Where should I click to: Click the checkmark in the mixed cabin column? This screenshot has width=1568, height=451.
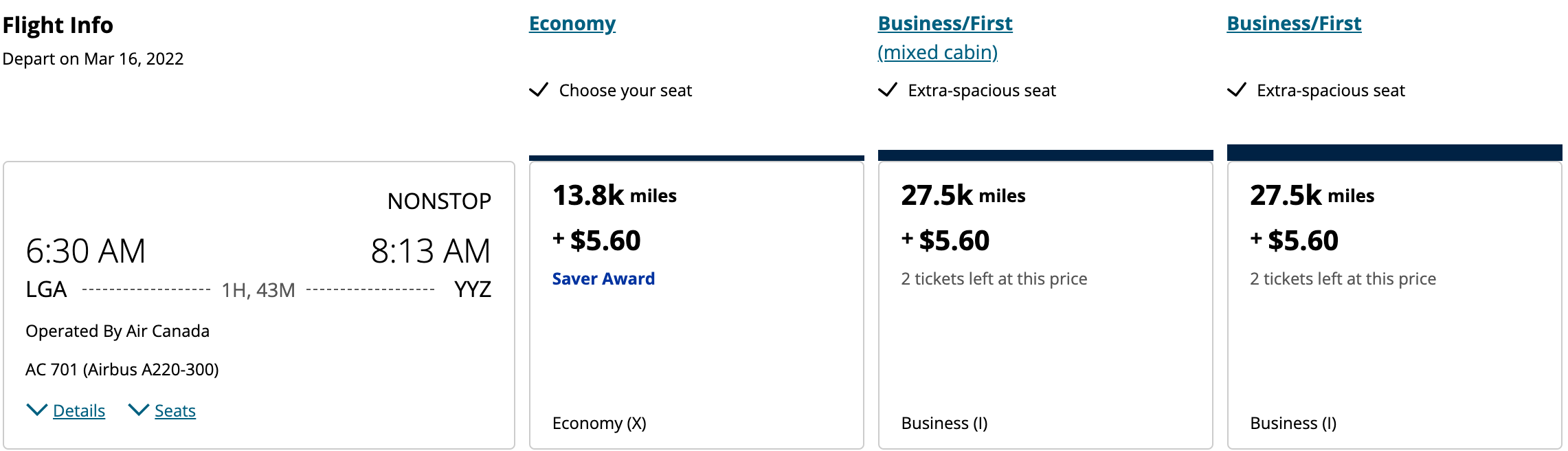(888, 90)
